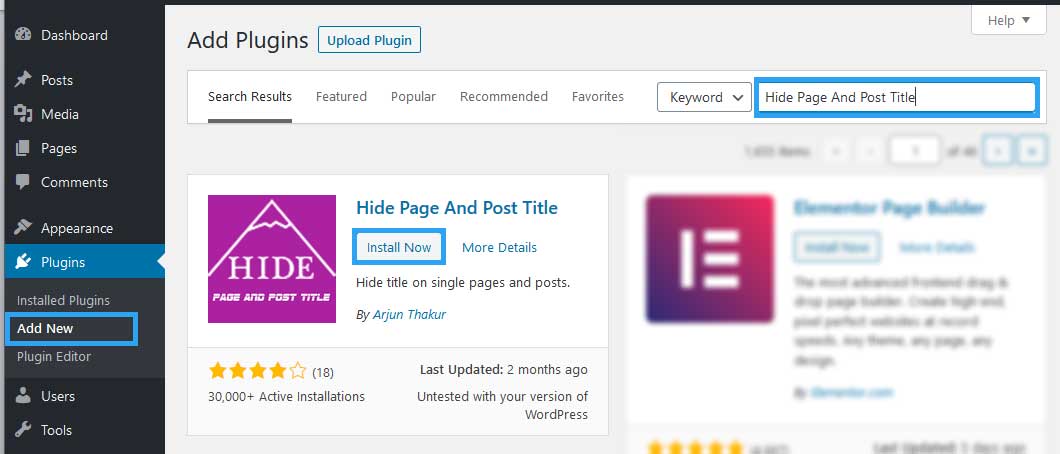Click Elementor Page Builder title
Viewport: 1060px width, 454px height.
(x=889, y=207)
